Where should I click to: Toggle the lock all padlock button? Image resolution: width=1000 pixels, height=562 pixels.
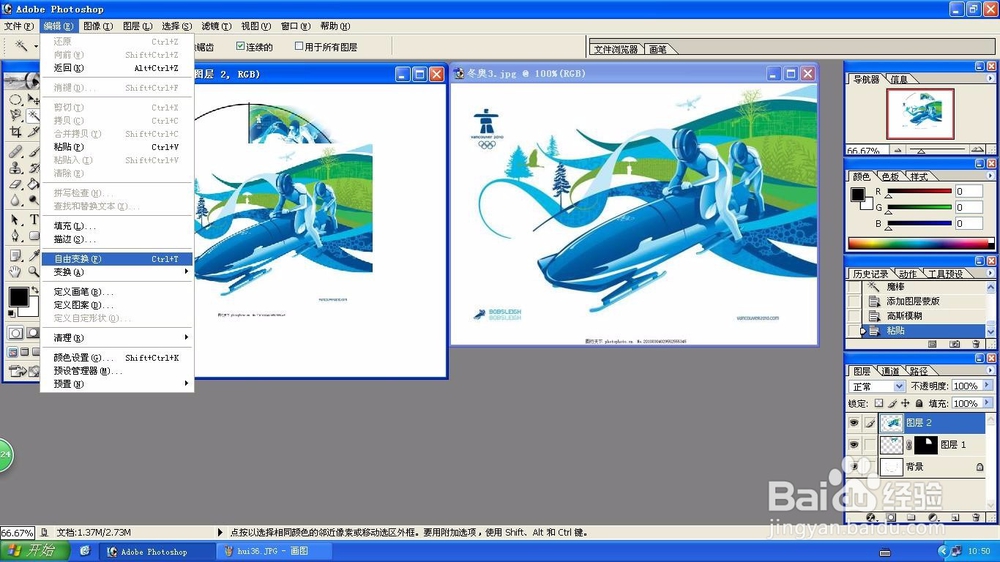pos(919,403)
